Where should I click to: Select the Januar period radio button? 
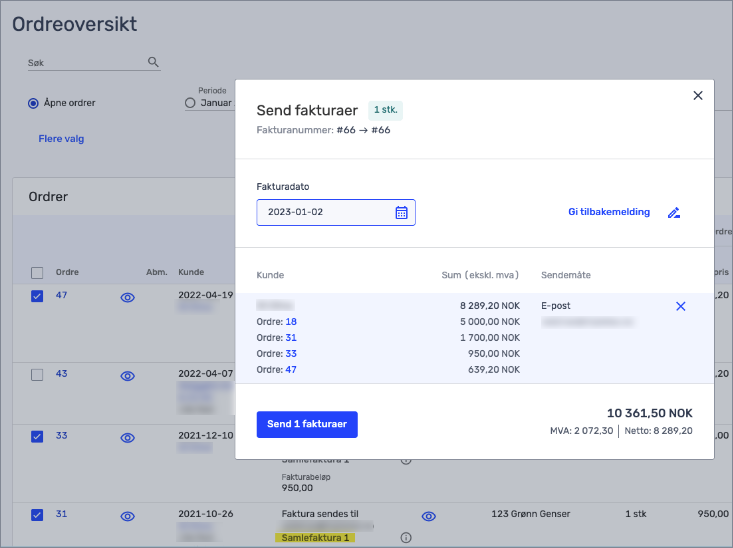[190, 103]
